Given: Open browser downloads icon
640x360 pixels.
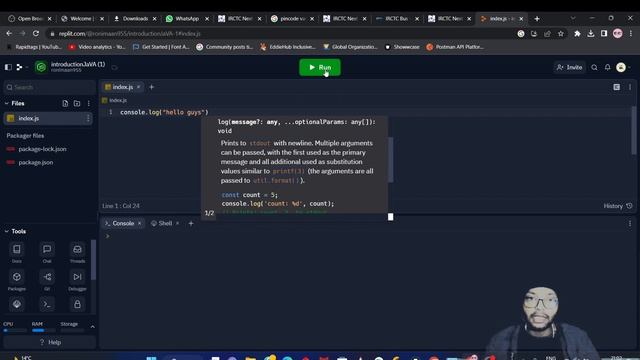Looking at the screenshot, I should 591,33.
